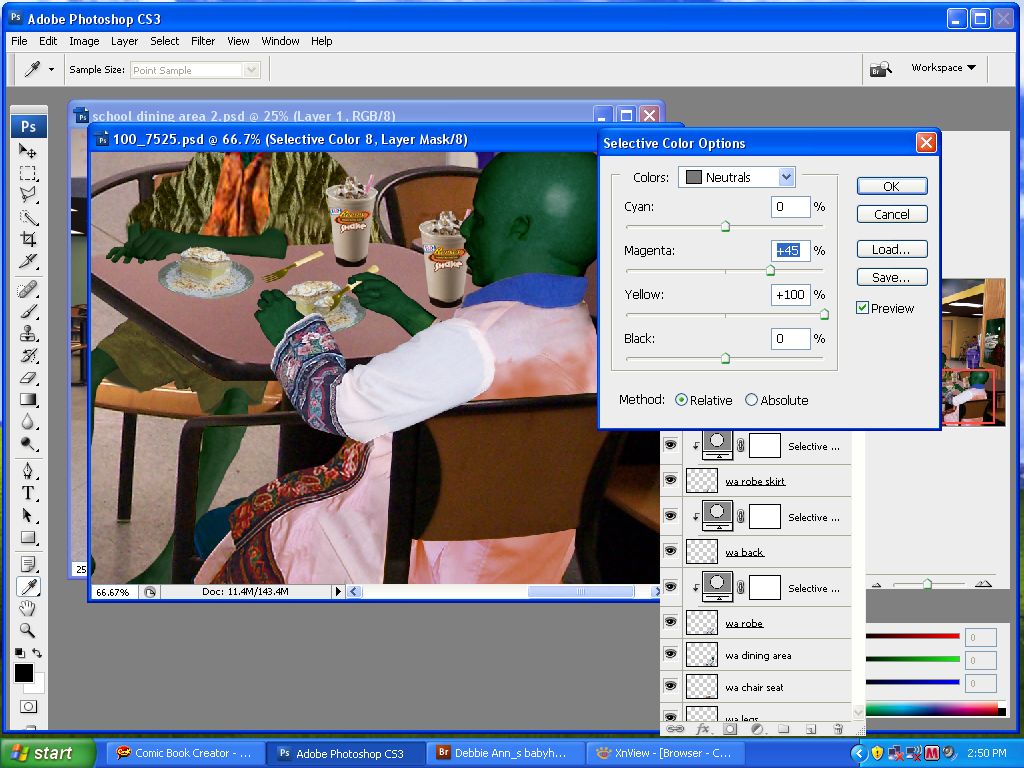This screenshot has width=1024, height=768.
Task: Select the Absolute method radio button
Action: tap(751, 400)
